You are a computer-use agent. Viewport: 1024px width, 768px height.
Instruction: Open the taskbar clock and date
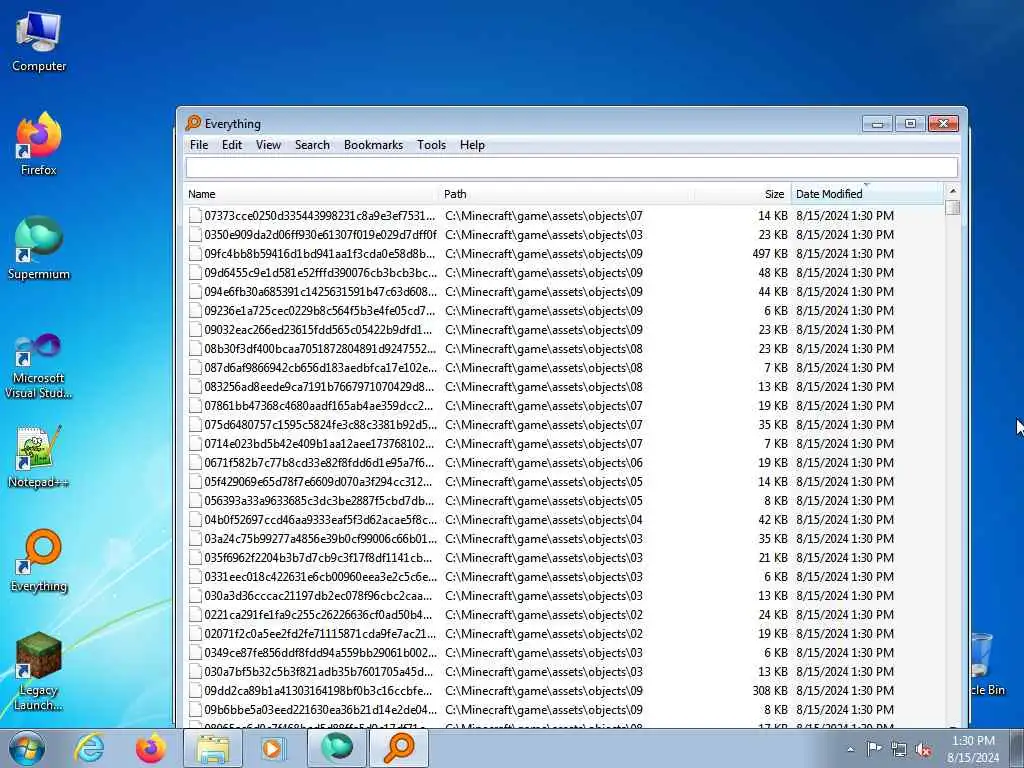[973, 749]
